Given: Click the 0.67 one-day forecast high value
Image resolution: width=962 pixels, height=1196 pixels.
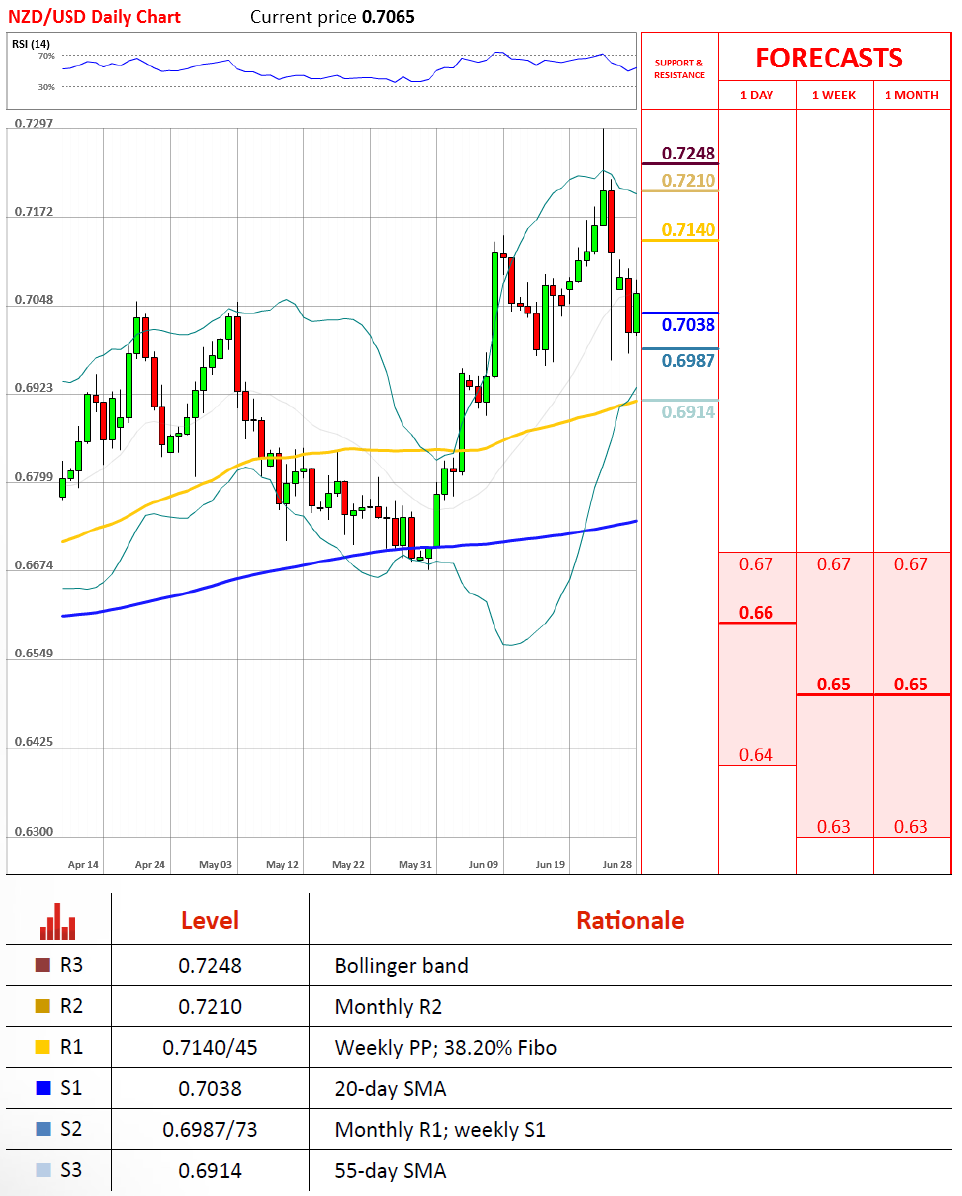Looking at the screenshot, I should (755, 564).
